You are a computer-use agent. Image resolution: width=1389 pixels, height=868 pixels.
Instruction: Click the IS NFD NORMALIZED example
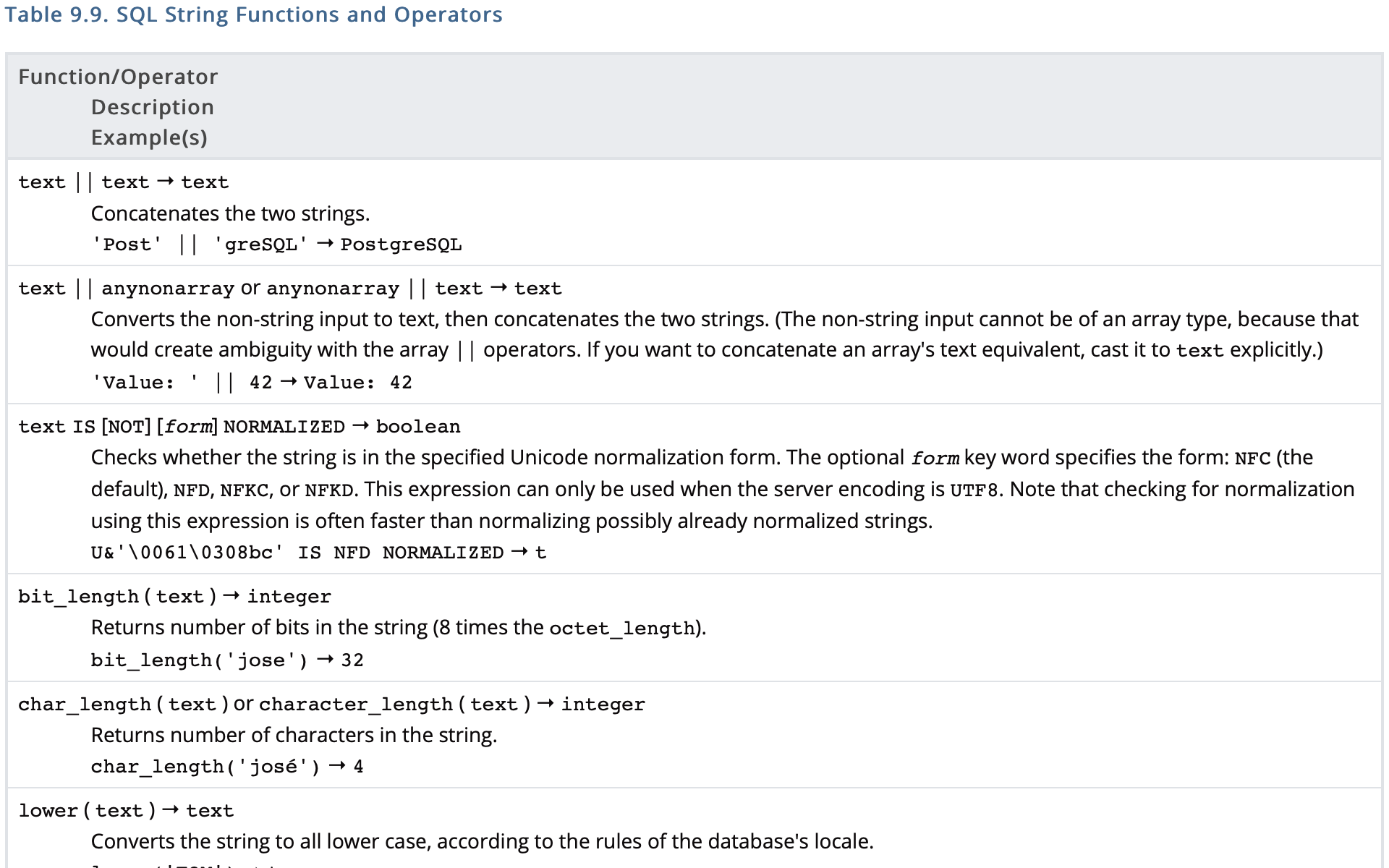(x=297, y=553)
